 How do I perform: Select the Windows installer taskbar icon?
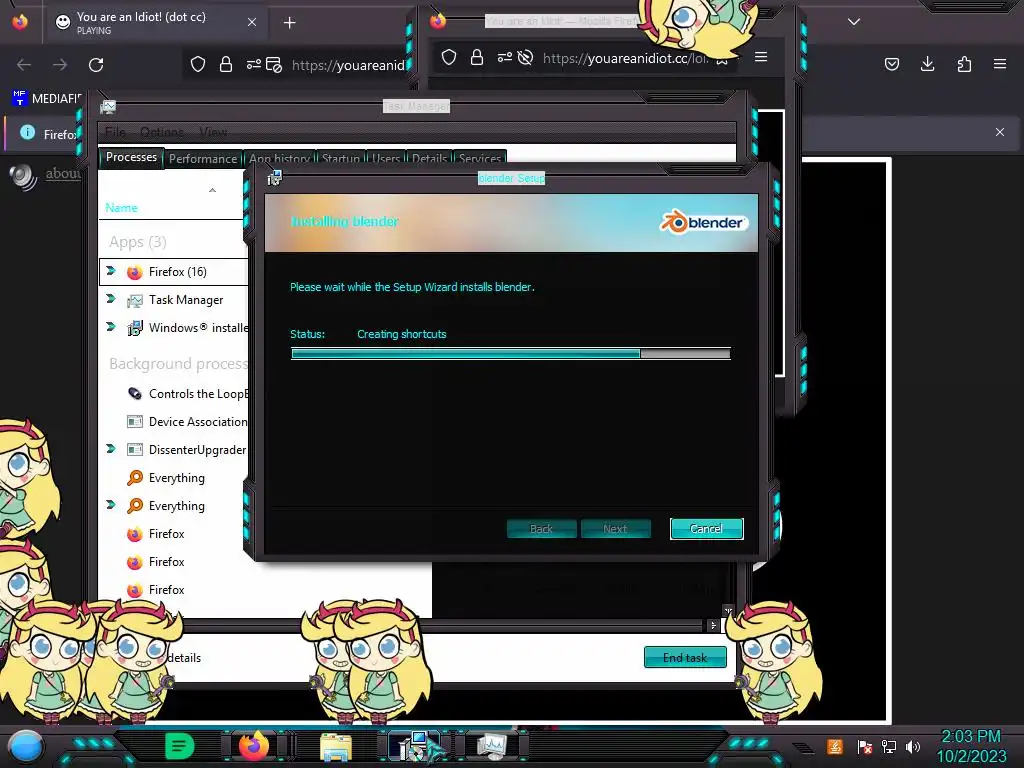(x=416, y=746)
